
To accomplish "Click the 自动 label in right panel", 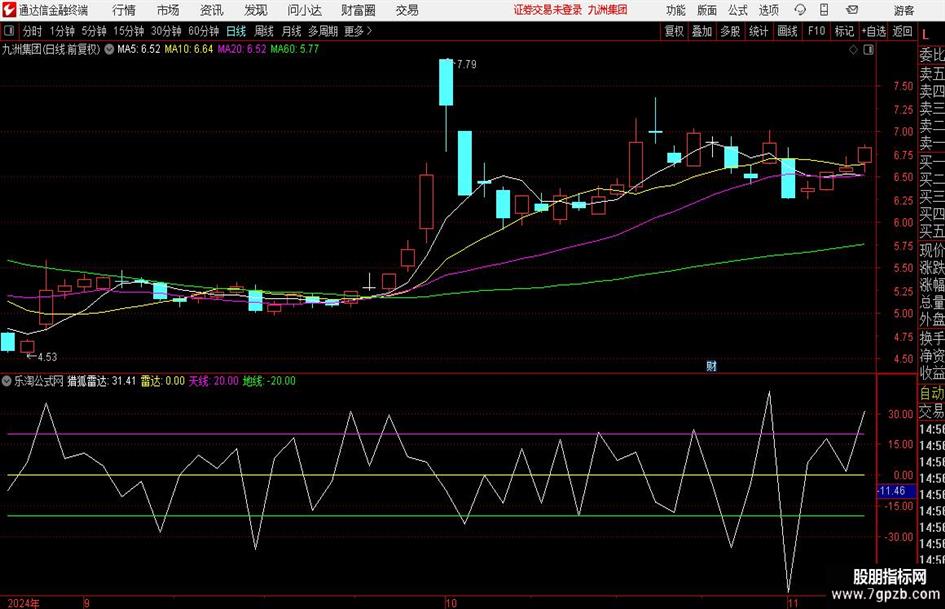I will click(x=932, y=393).
